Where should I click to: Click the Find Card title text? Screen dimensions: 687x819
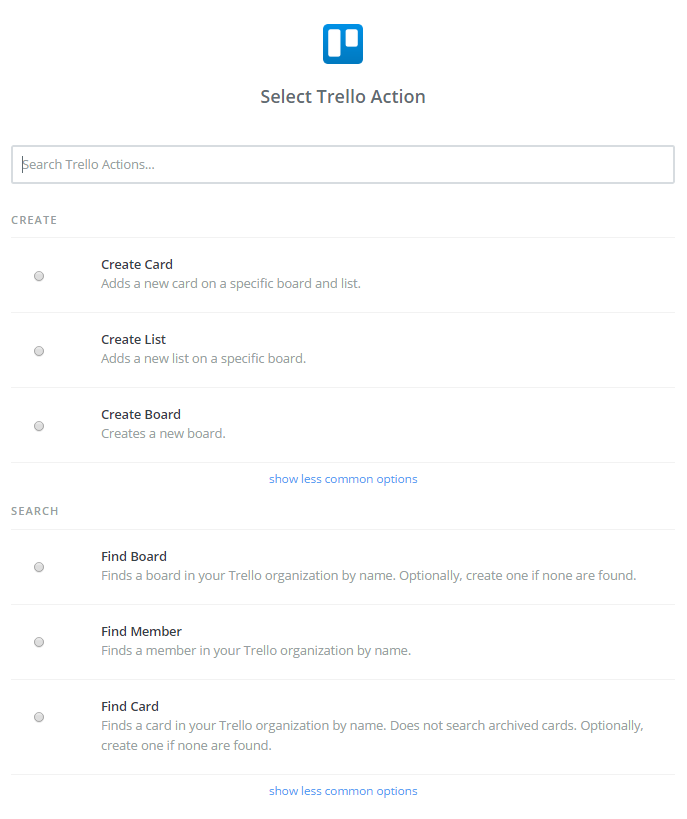click(x=130, y=706)
